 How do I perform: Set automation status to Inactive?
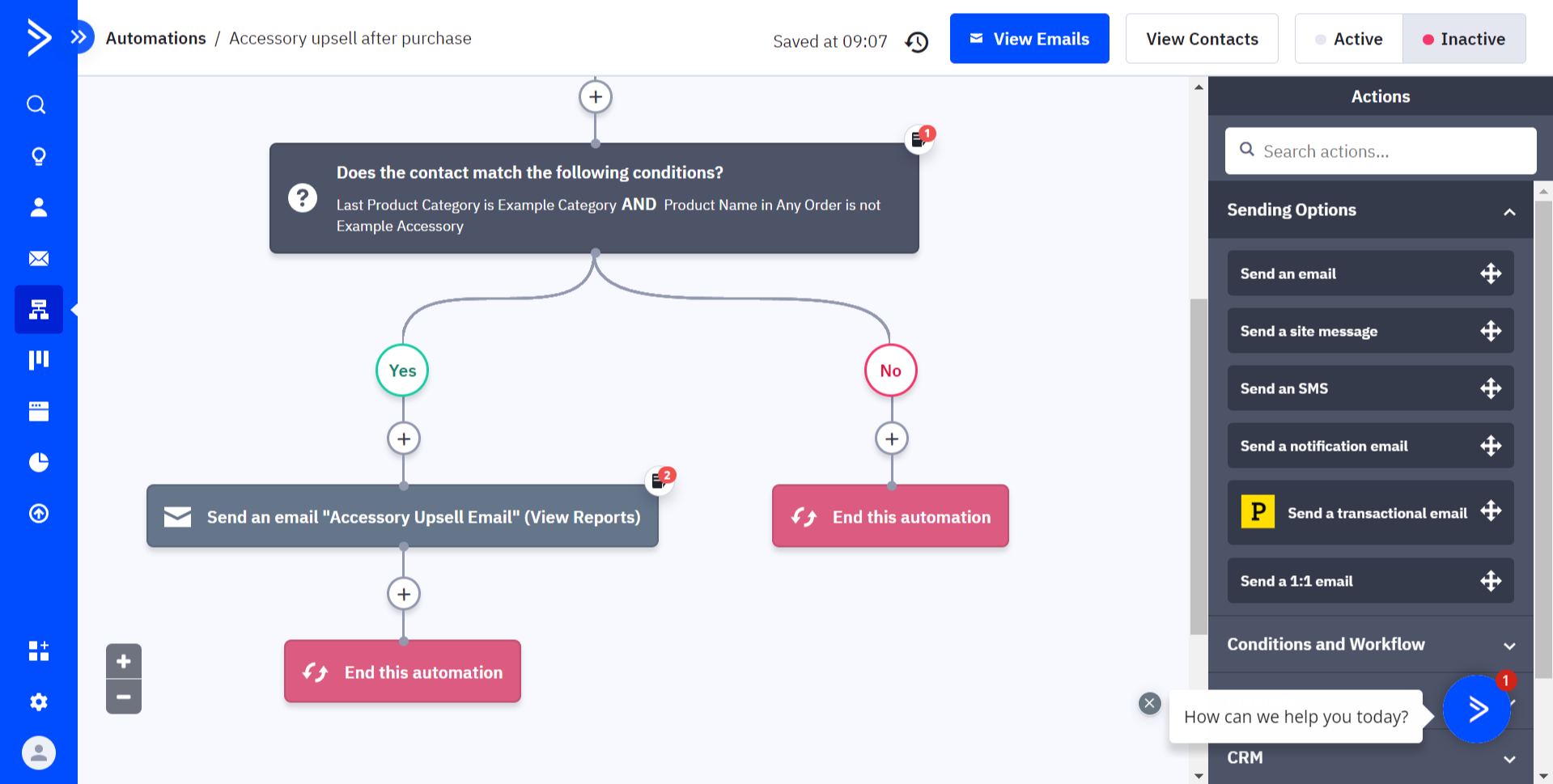pyautogui.click(x=1464, y=39)
